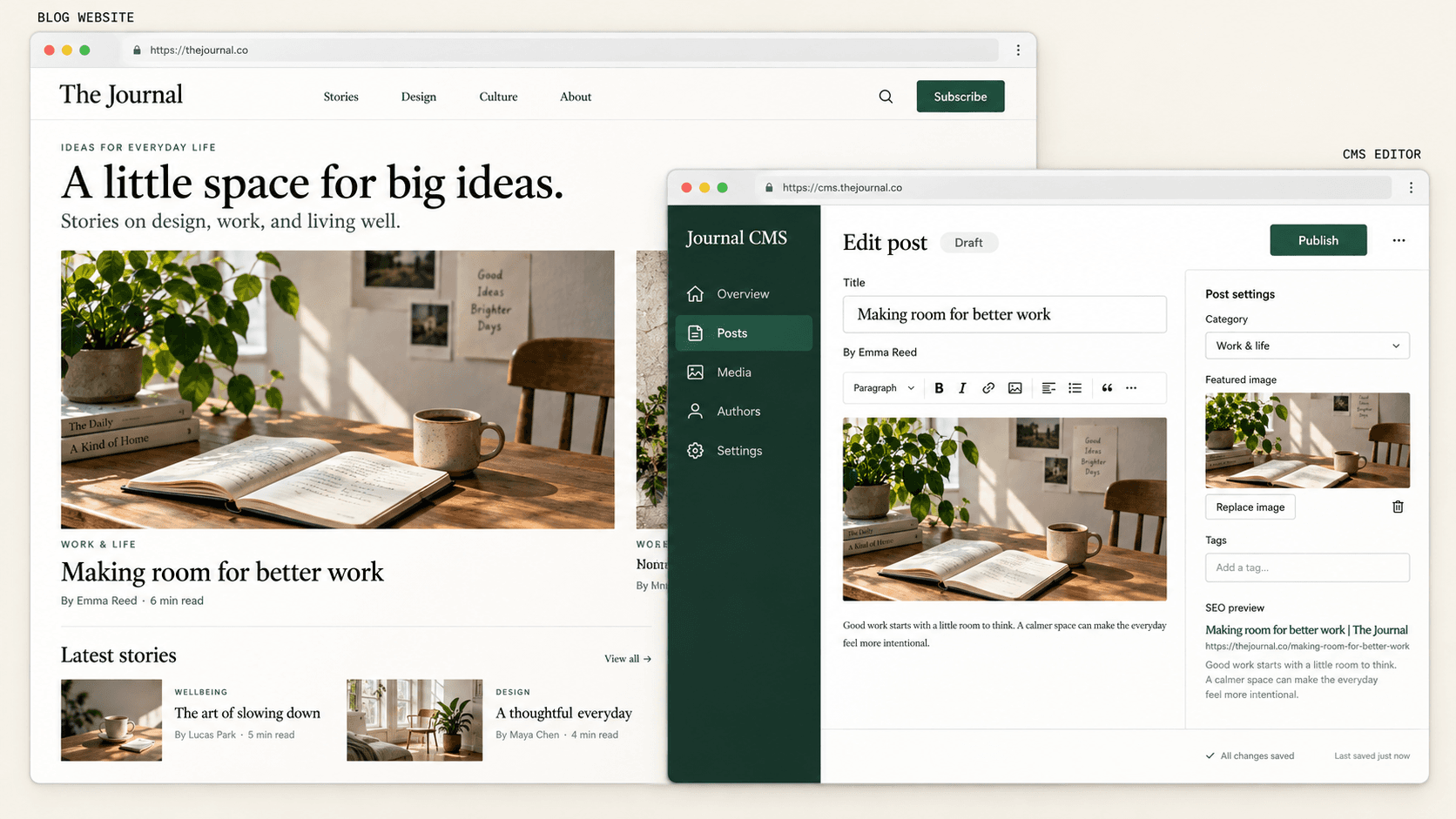The image size is (1456, 819).
Task: Click the blockquote icon in the toolbar
Action: [1107, 388]
